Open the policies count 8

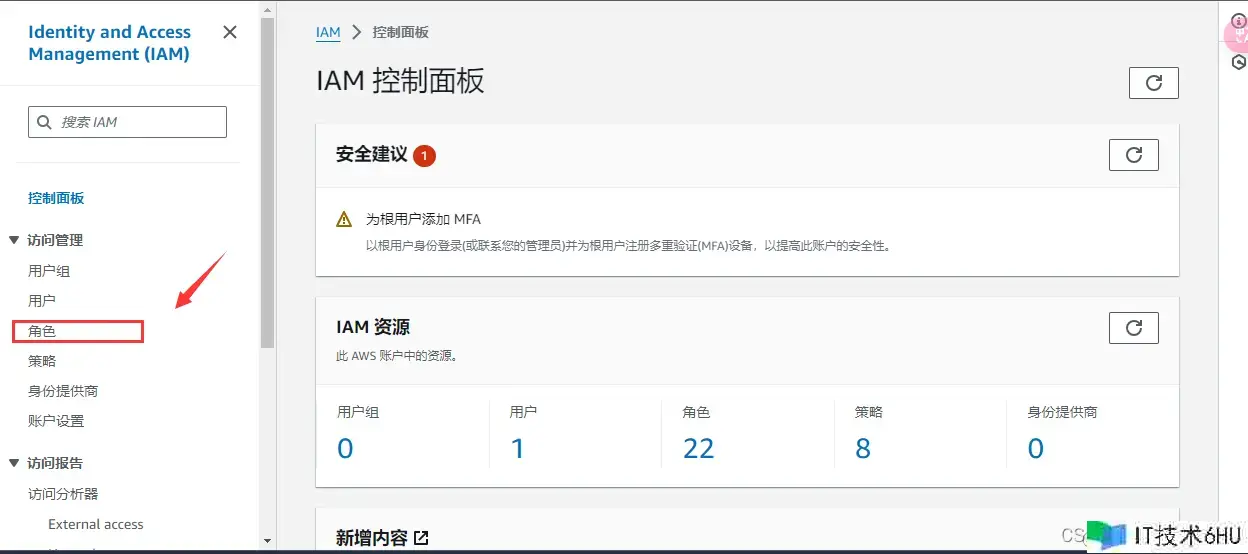click(863, 449)
